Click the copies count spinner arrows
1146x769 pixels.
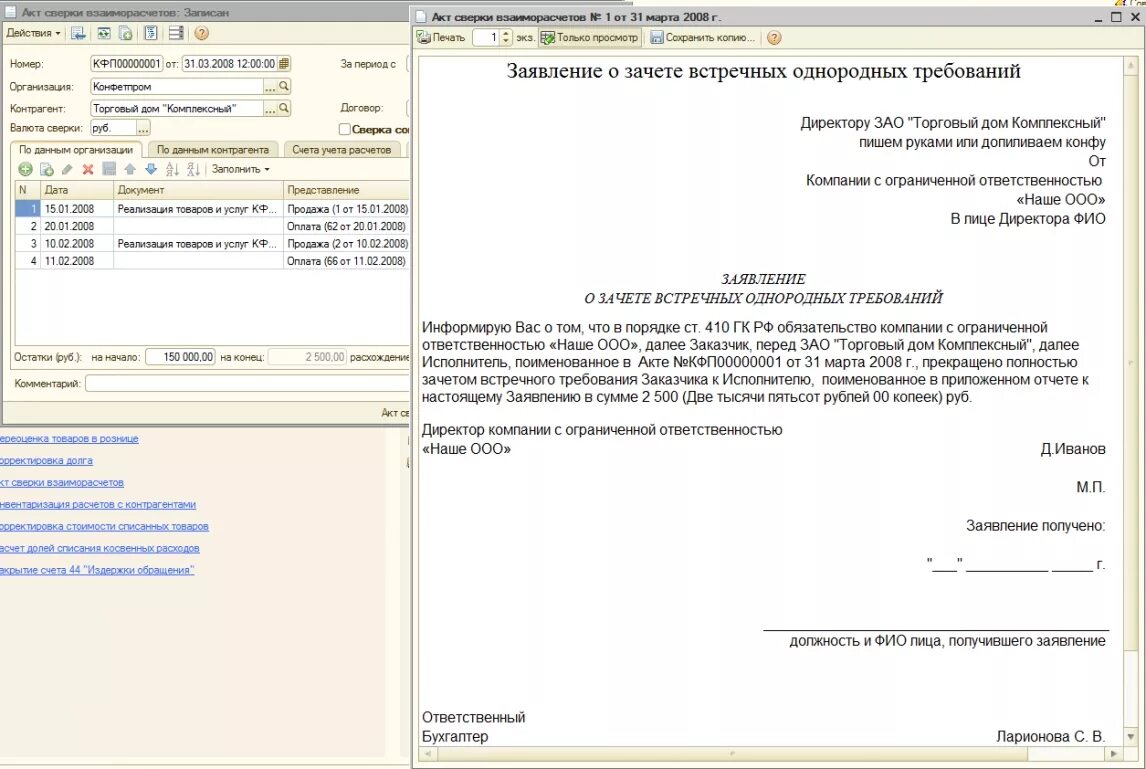point(506,37)
